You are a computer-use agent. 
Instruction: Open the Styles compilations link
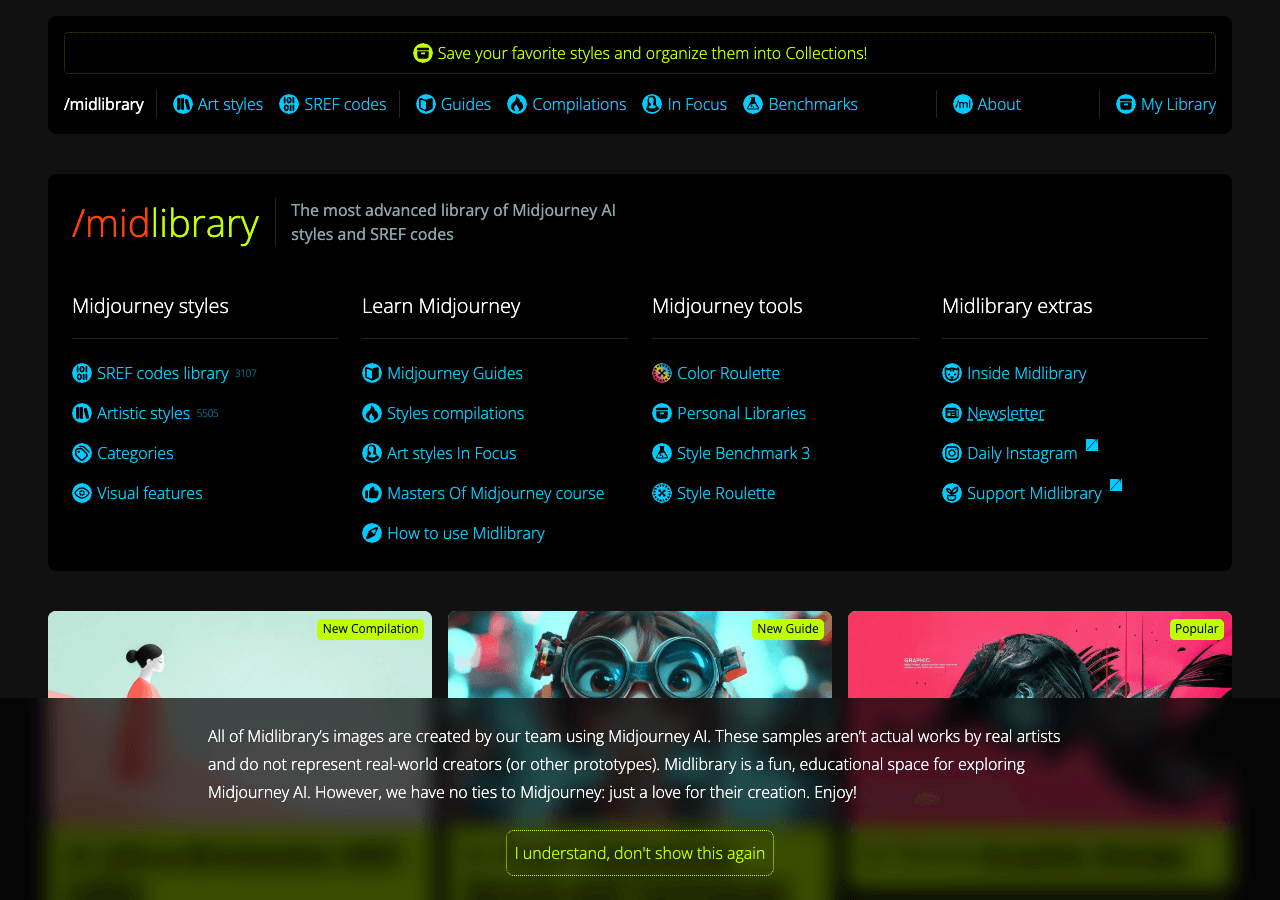(443, 413)
